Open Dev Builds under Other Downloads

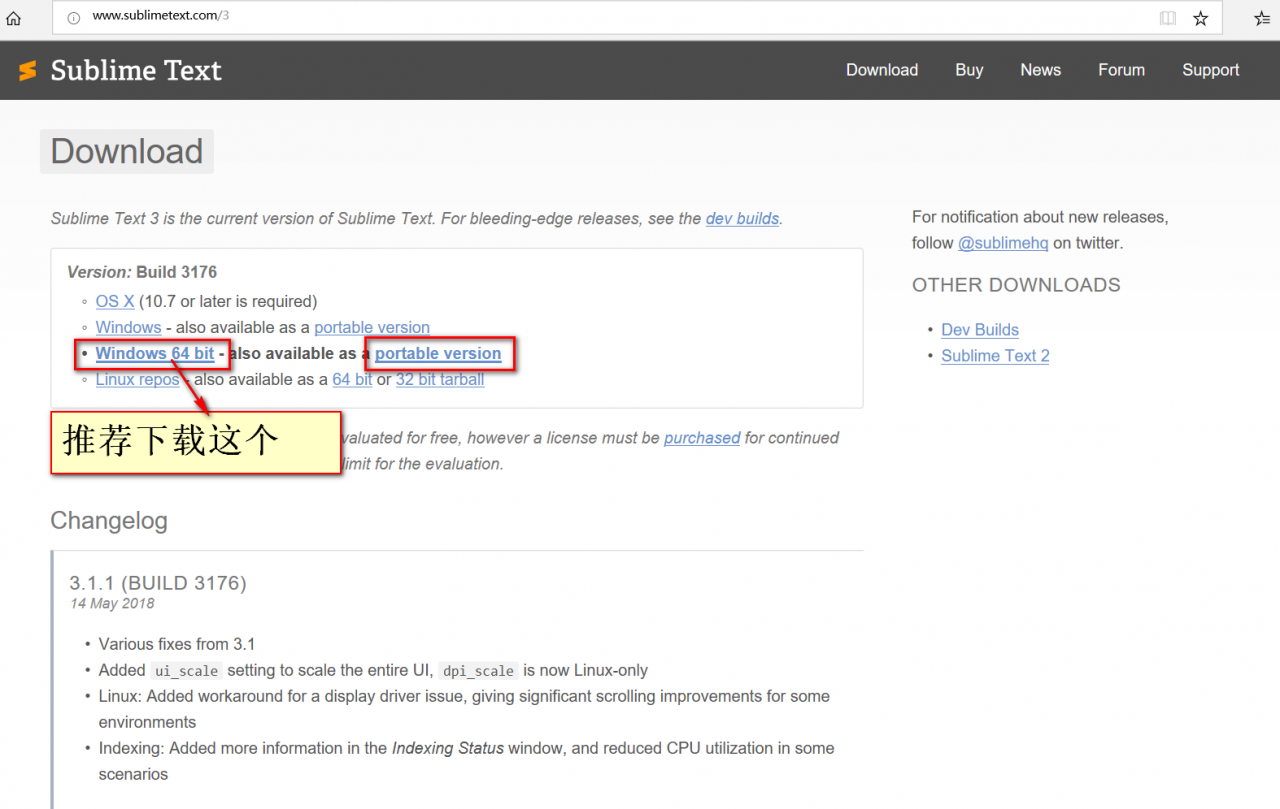pyautogui.click(x=980, y=330)
